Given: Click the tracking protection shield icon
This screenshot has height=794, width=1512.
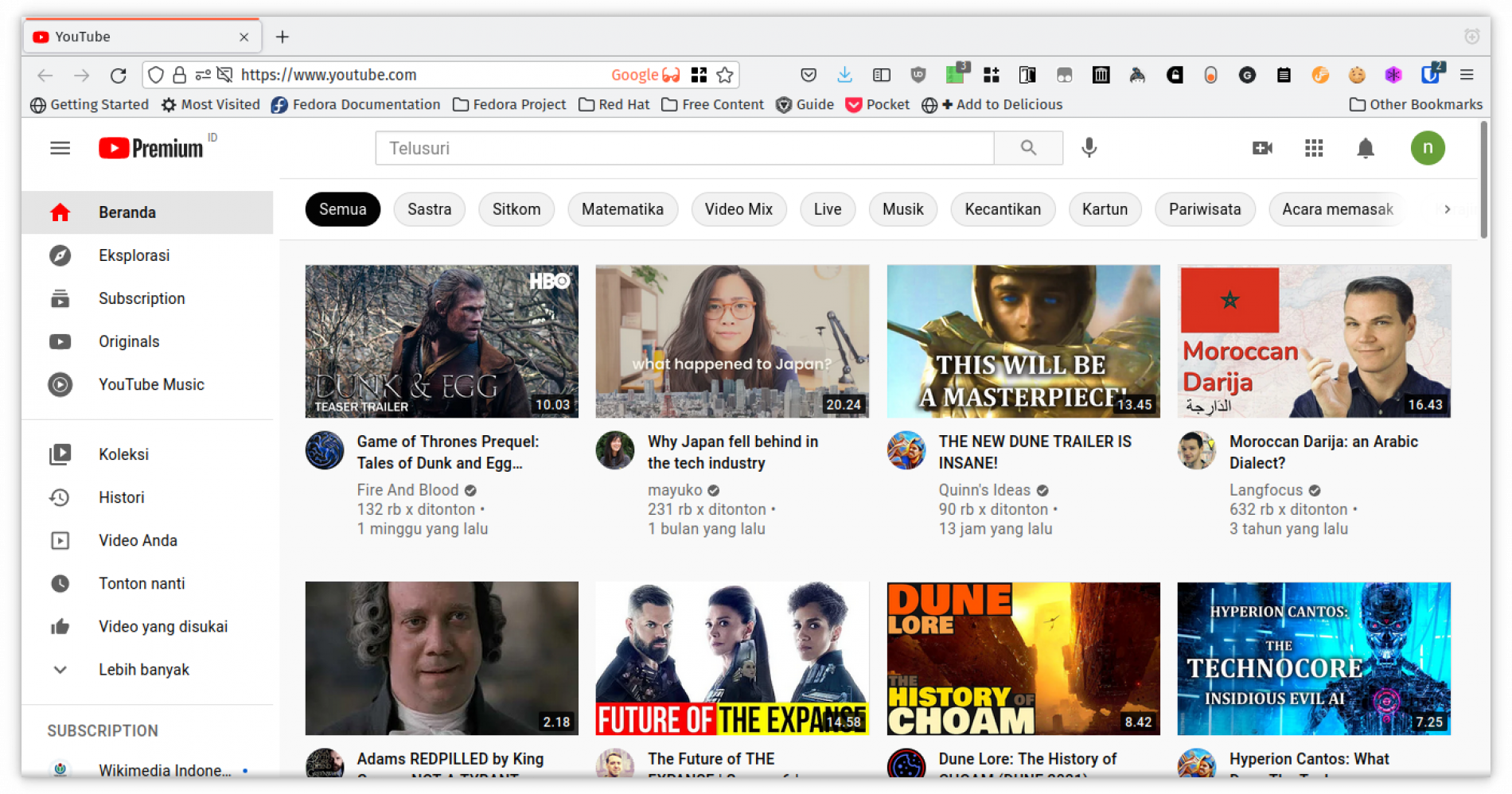Looking at the screenshot, I should point(156,75).
